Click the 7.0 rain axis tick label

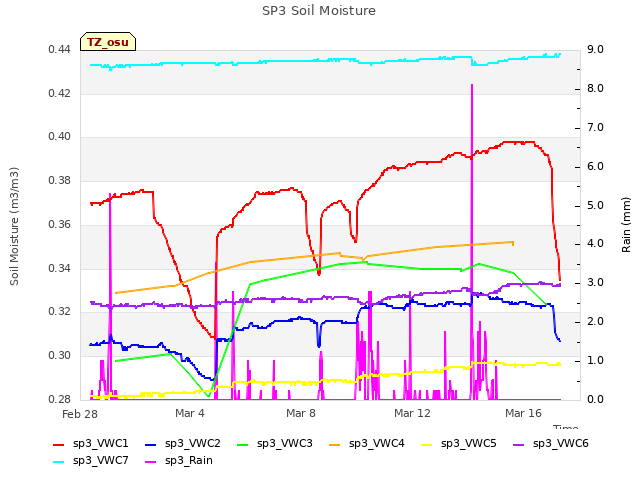[595, 127]
